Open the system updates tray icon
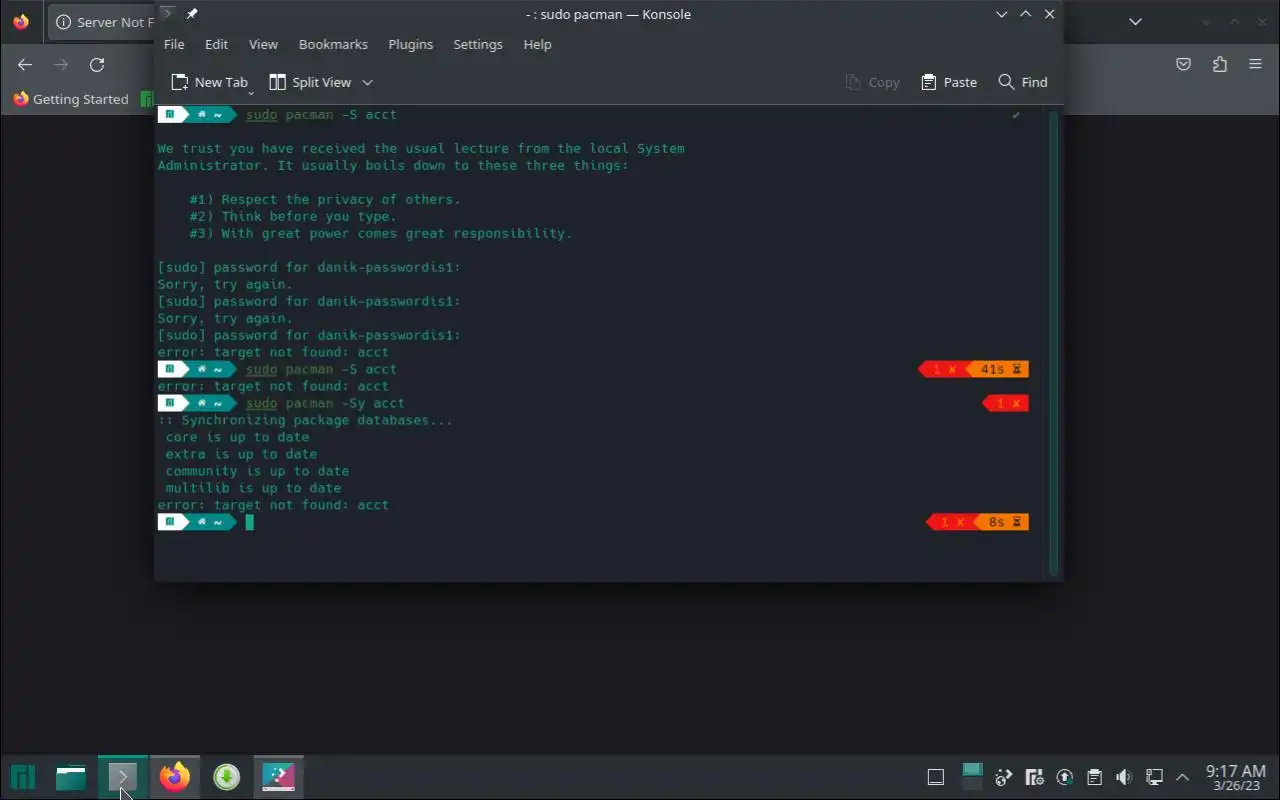The height and width of the screenshot is (800, 1280). point(1065,777)
